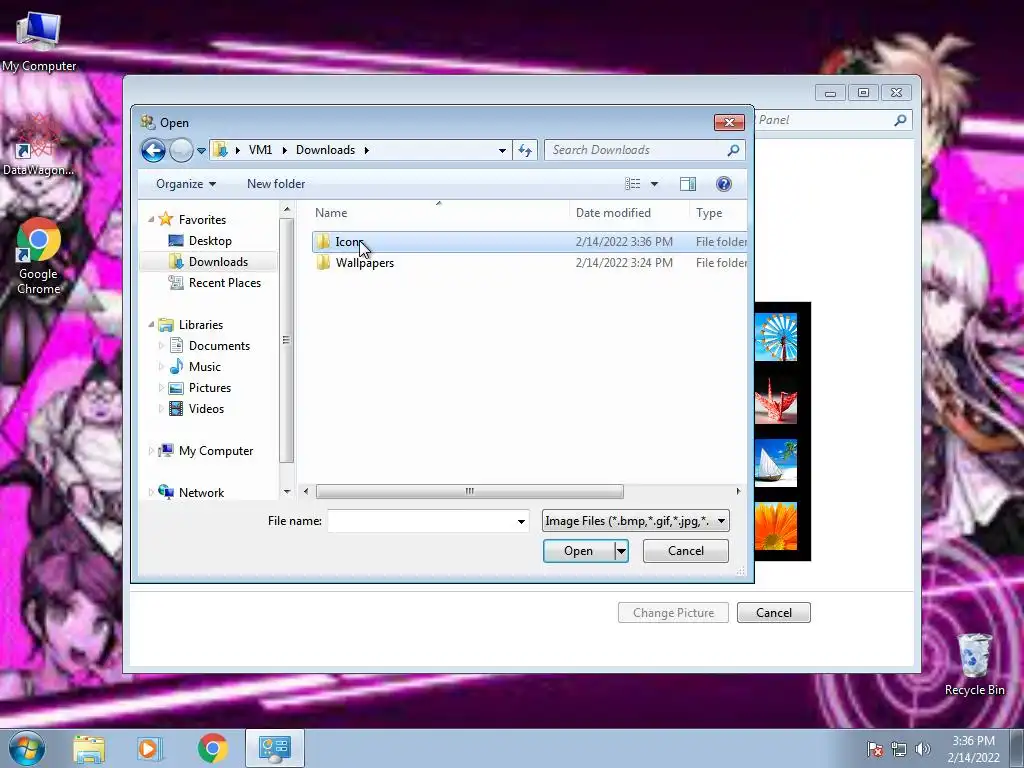Click the Windows Start orb
Screen dimensions: 1024x768
(x=27, y=748)
